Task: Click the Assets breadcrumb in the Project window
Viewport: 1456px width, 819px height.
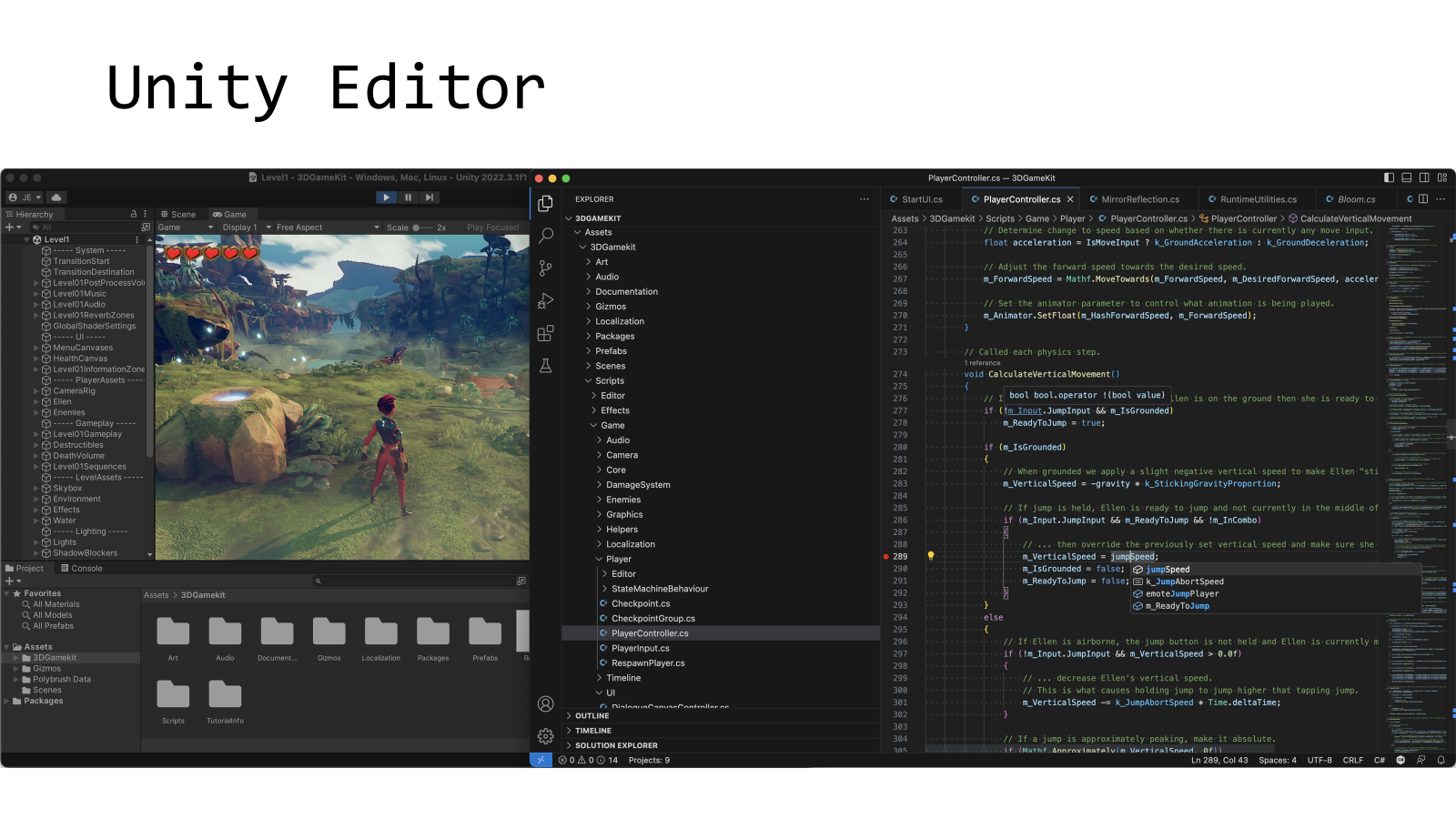Action: tap(157, 595)
